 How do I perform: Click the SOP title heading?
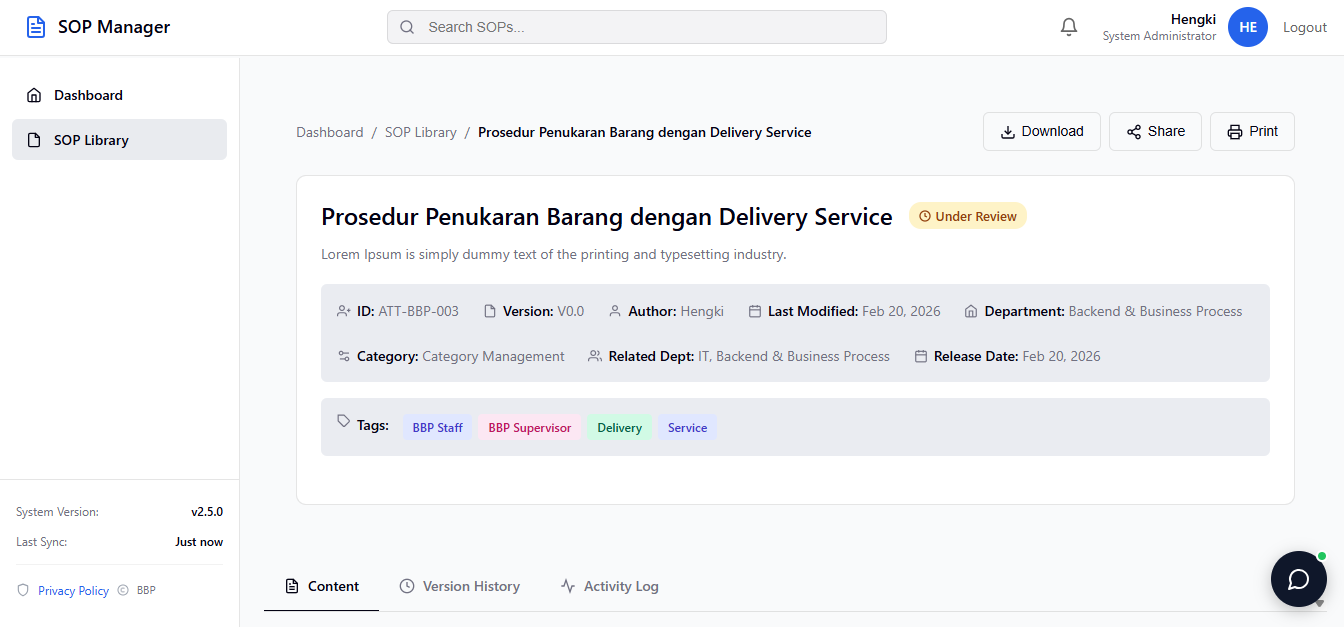(x=607, y=217)
